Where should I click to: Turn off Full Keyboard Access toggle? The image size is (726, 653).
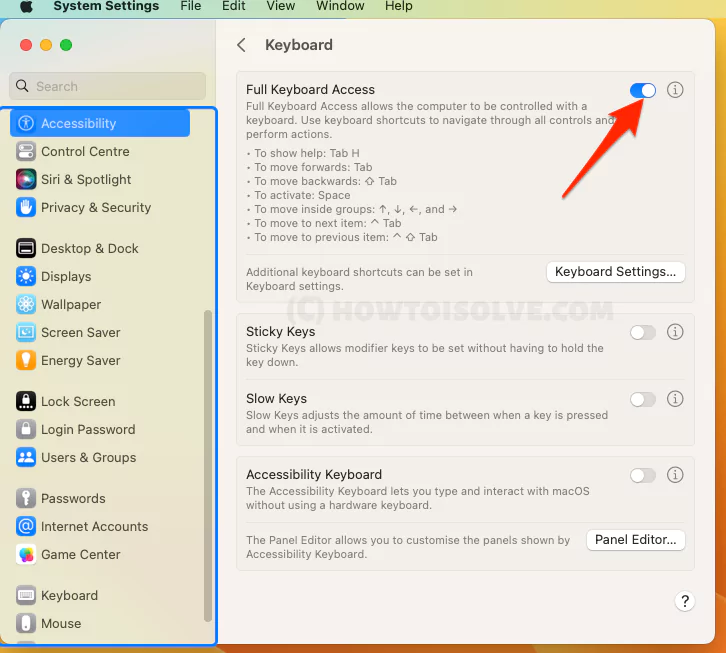click(643, 90)
